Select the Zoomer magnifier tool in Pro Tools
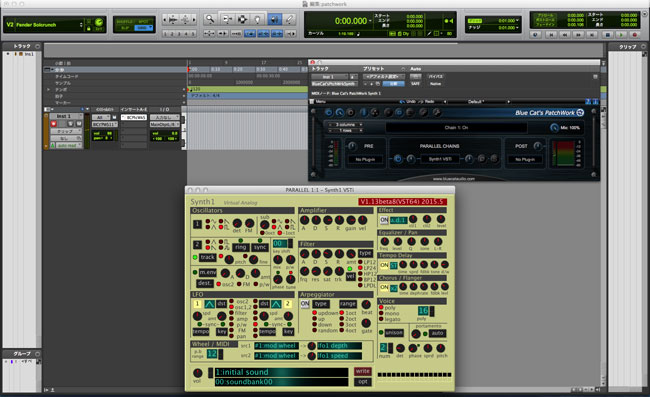Image resolution: width=650 pixels, height=397 pixels. coord(210,19)
